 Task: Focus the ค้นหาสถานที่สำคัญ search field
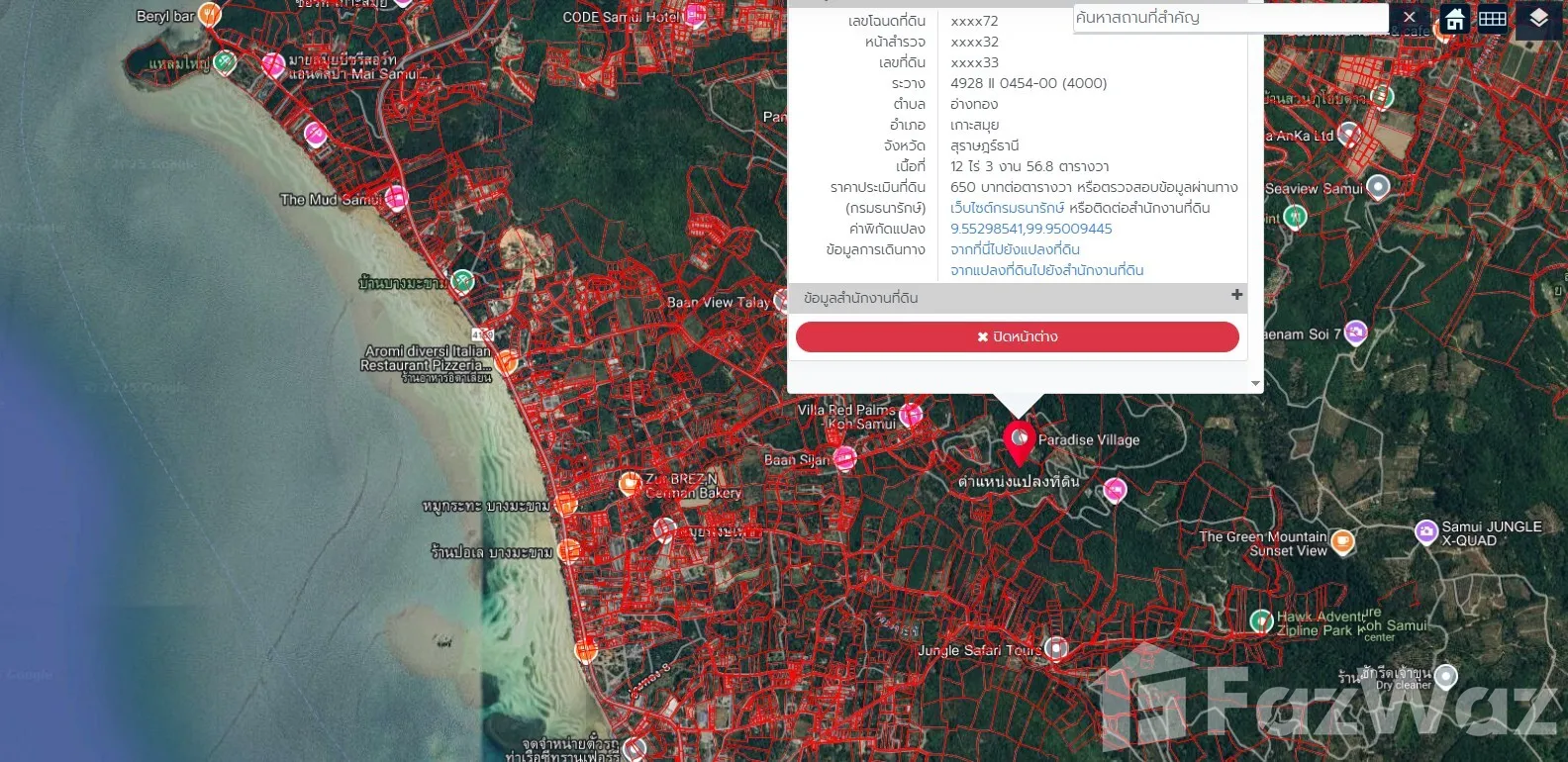[x=1230, y=18]
